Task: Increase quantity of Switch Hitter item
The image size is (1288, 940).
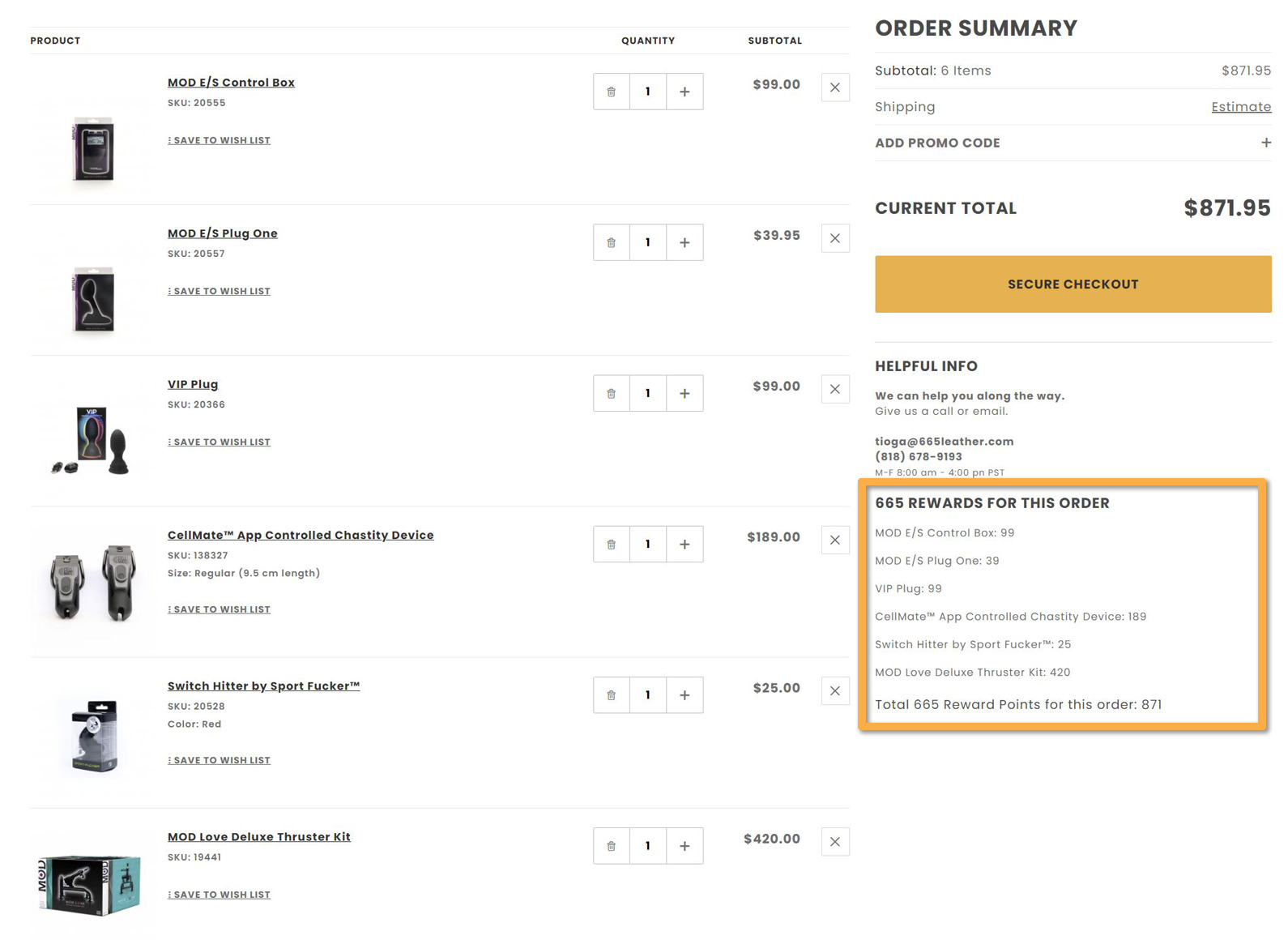Action: pos(685,695)
